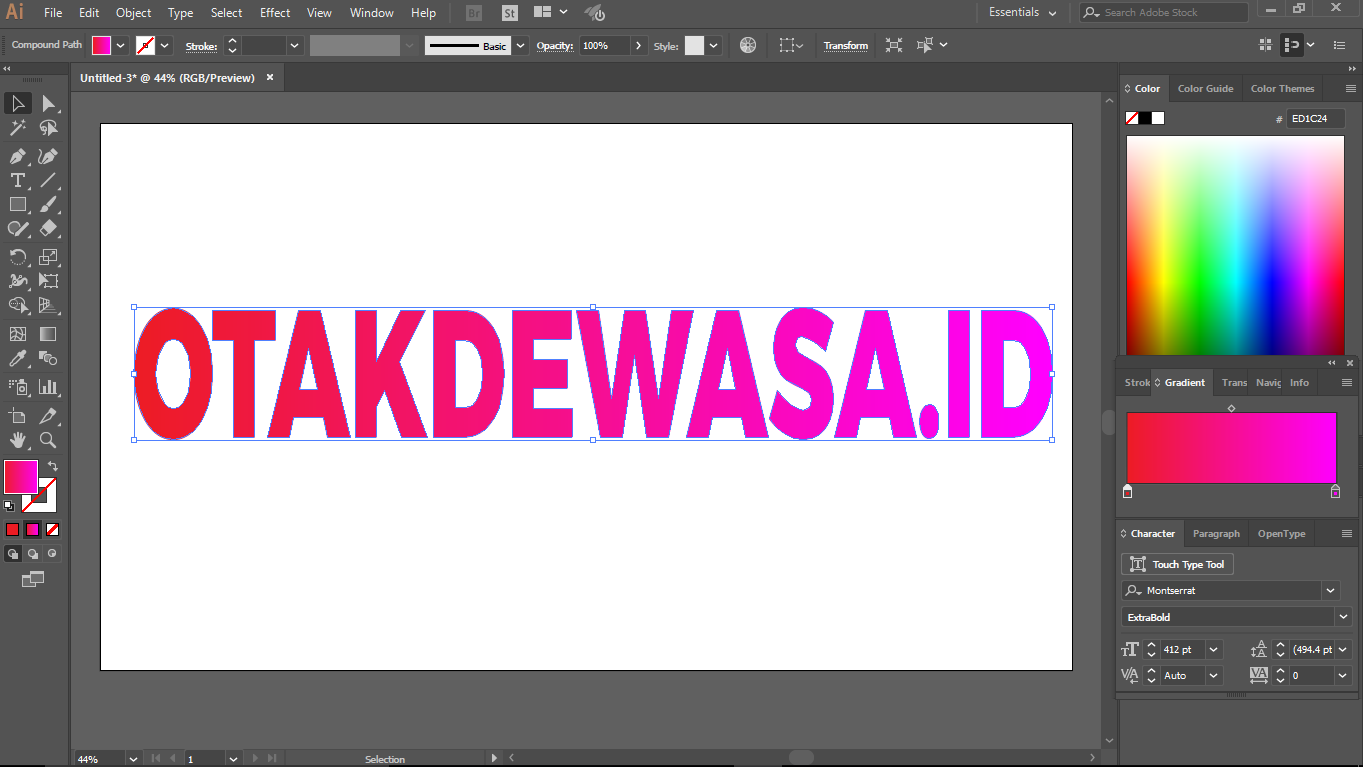This screenshot has height=767, width=1367.
Task: Select the Gradient tool
Action: [x=48, y=335]
